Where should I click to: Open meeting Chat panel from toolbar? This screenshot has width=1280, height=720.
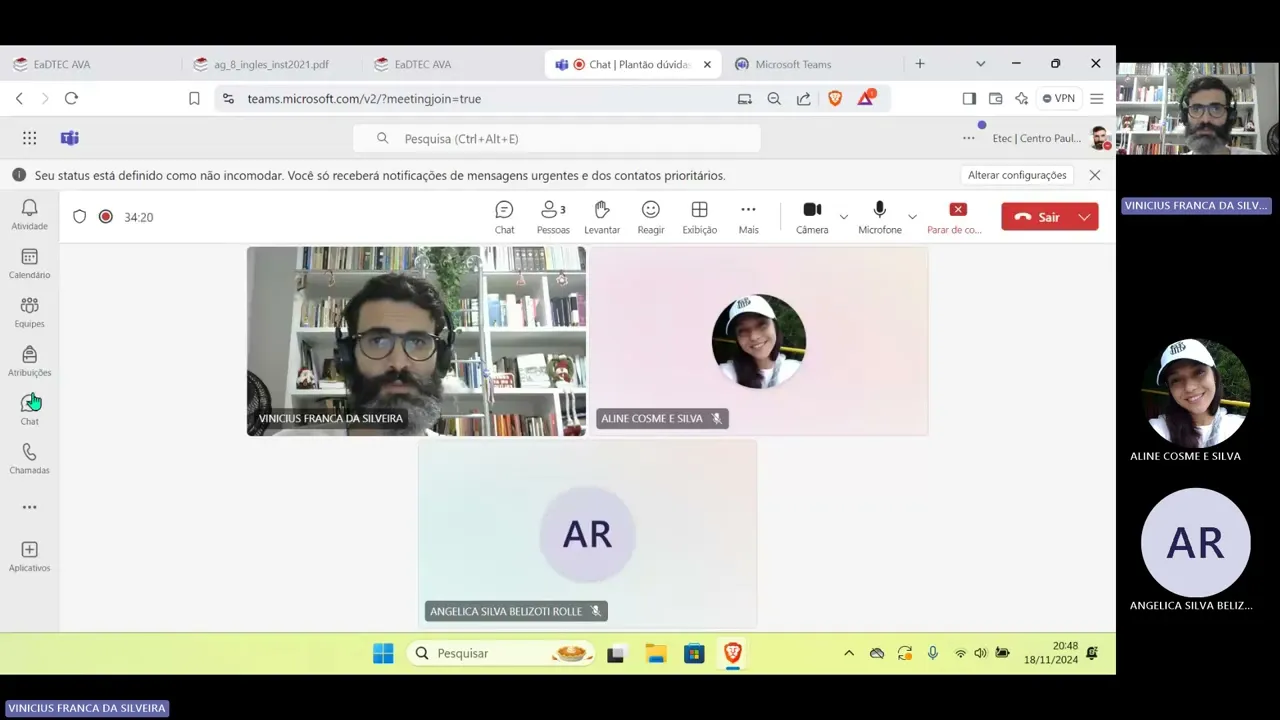(x=504, y=217)
